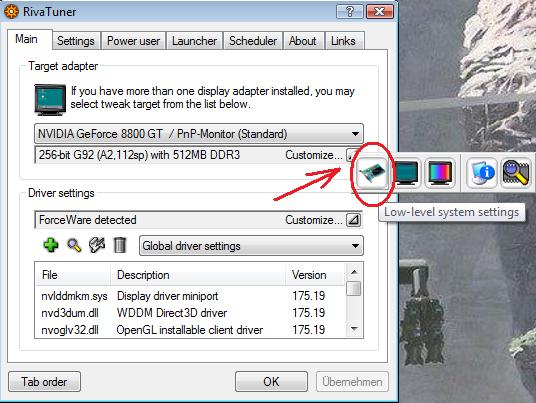The height and width of the screenshot is (403, 536).
Task: Select the nvoglv32.dll row
Action: 190,330
